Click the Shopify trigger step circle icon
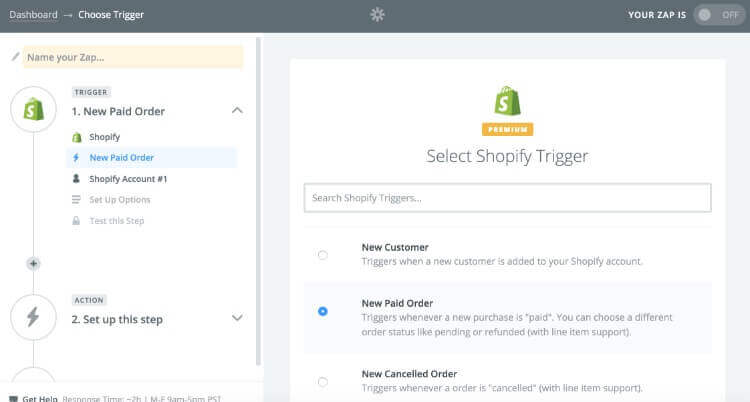 click(x=33, y=108)
